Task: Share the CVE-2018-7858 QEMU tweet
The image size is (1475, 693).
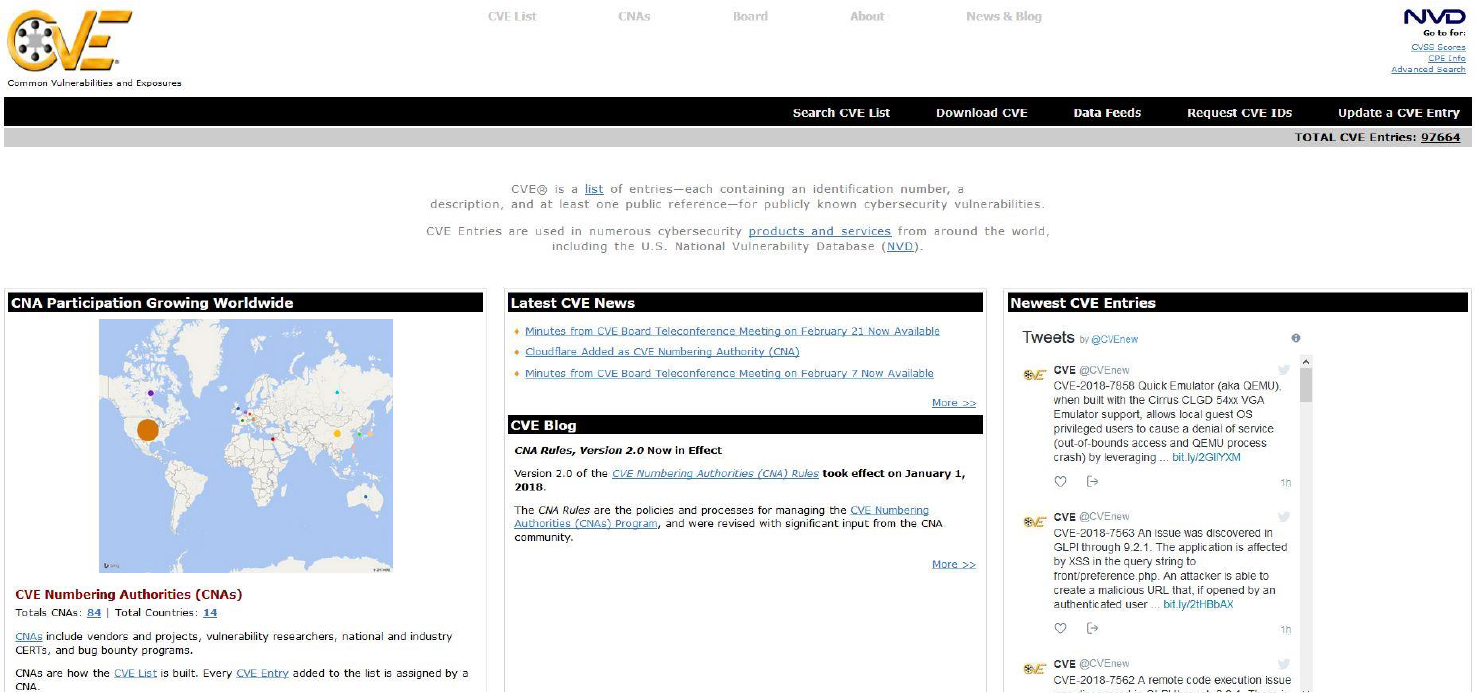Action: [1092, 481]
